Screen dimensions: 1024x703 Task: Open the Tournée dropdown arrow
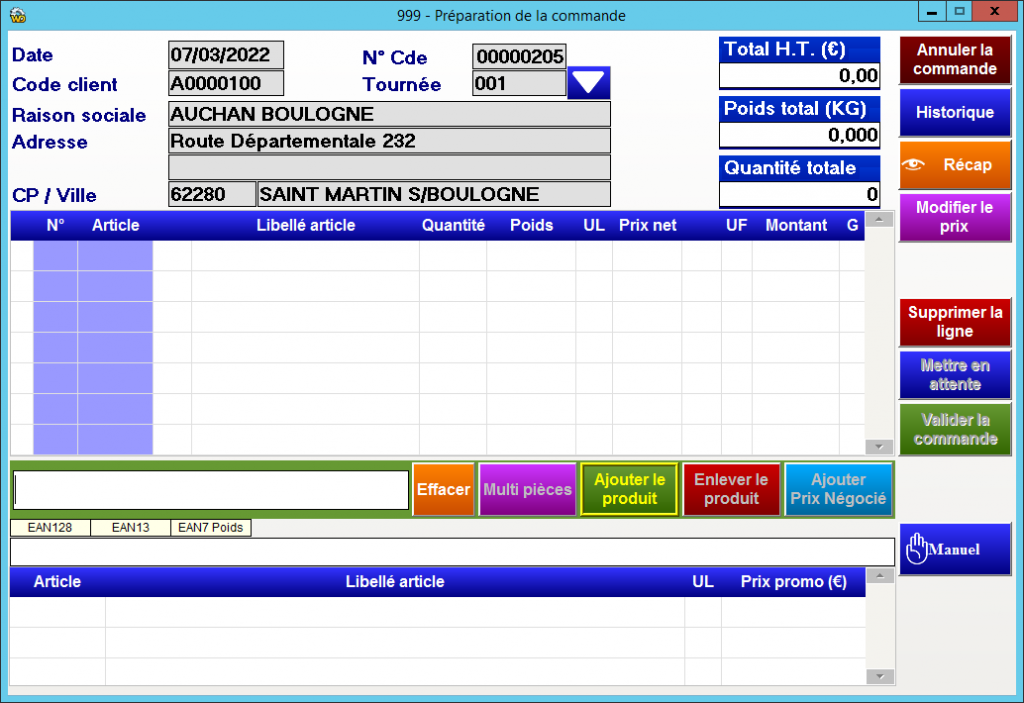tap(588, 83)
